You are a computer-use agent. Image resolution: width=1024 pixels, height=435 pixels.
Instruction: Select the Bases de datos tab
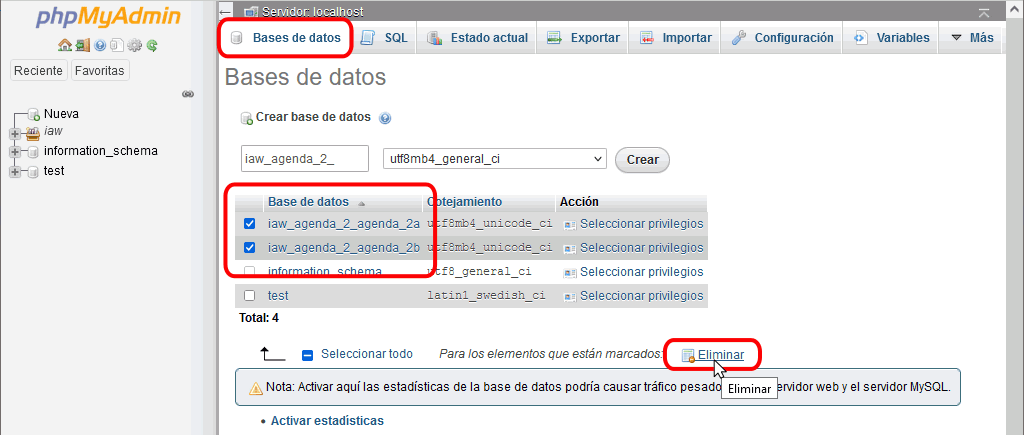tap(285, 38)
